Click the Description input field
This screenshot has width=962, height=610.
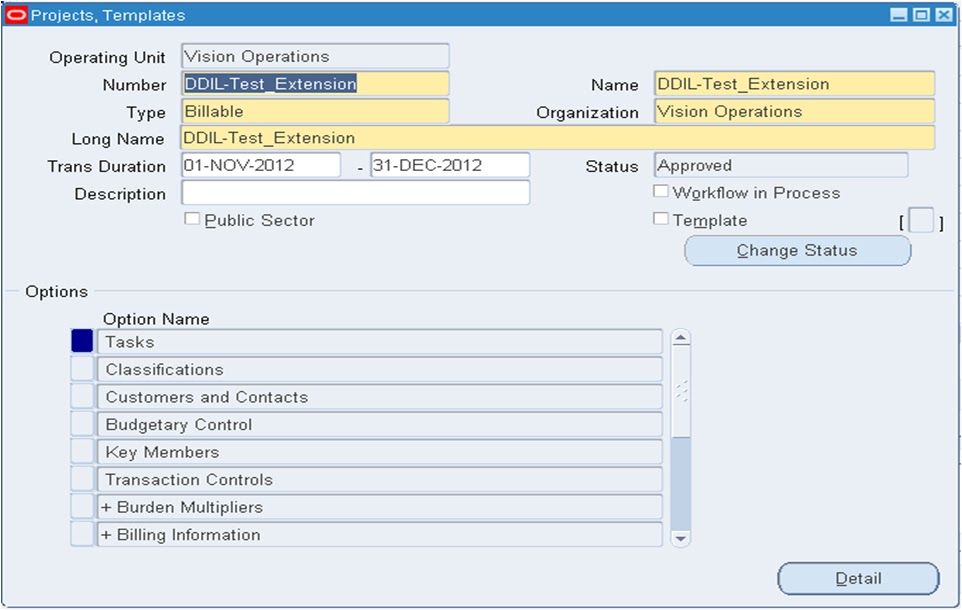(355, 193)
